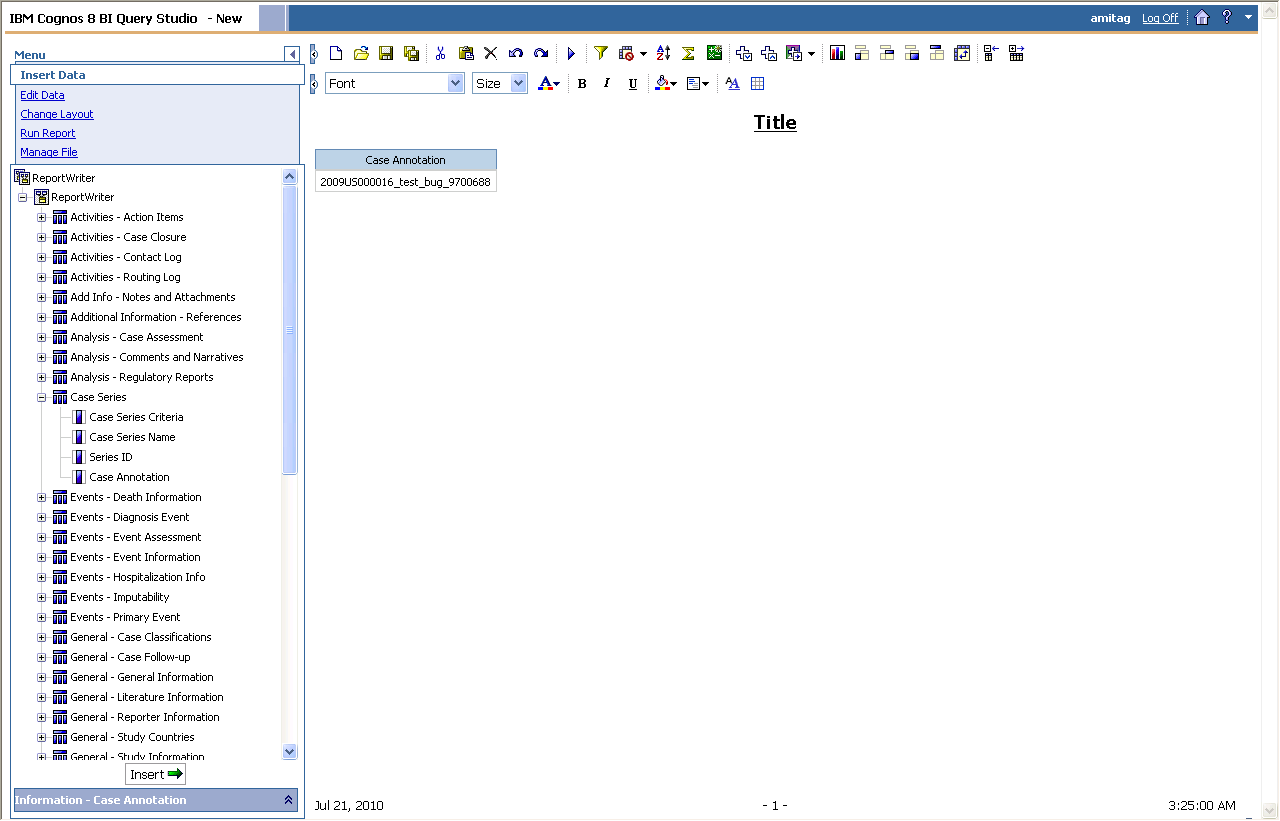The width and height of the screenshot is (1280, 821).
Task: Collapse the group using the toolbar icon
Action: click(x=991, y=53)
